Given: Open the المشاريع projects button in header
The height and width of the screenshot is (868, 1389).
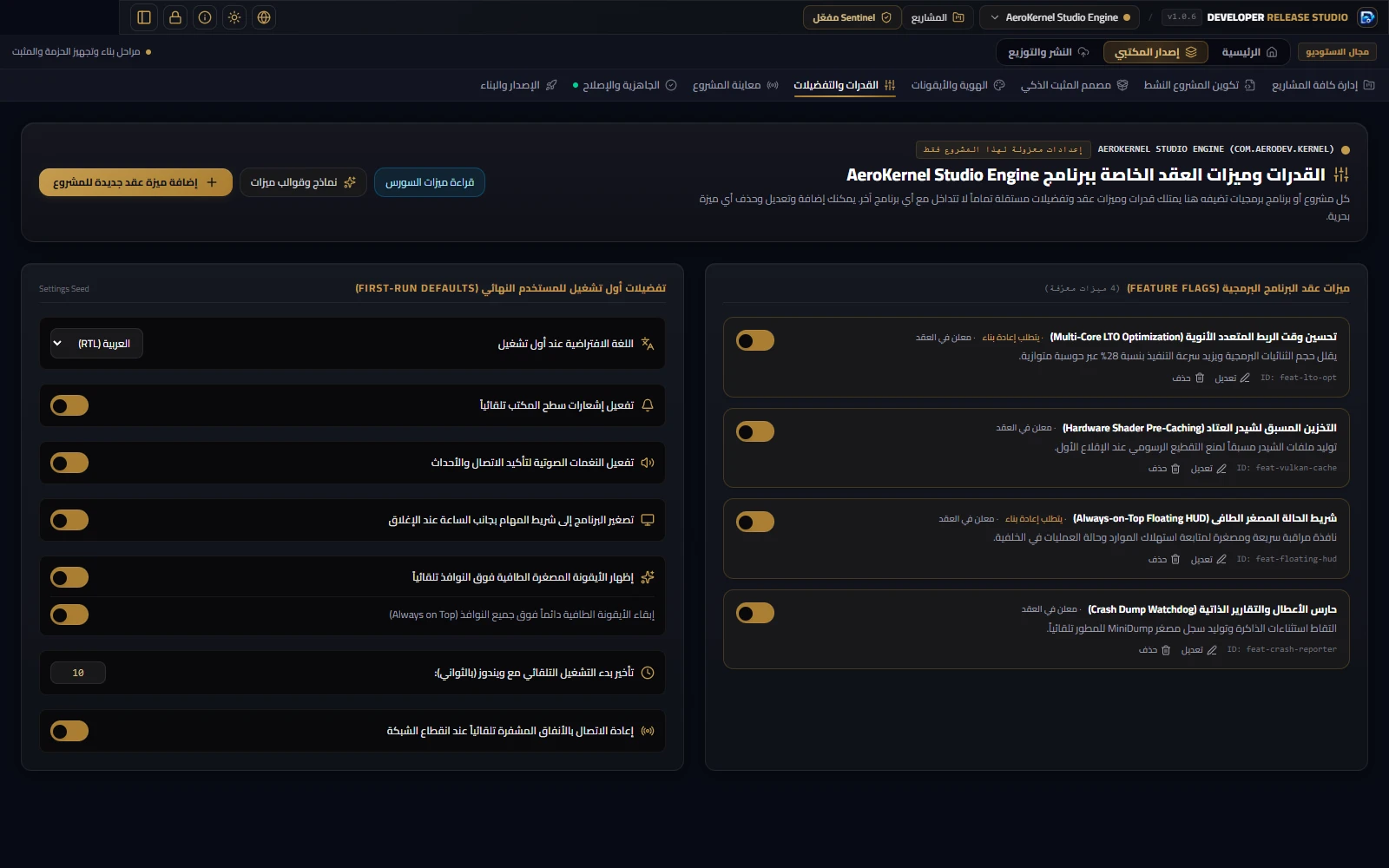Looking at the screenshot, I should pyautogui.click(x=938, y=17).
